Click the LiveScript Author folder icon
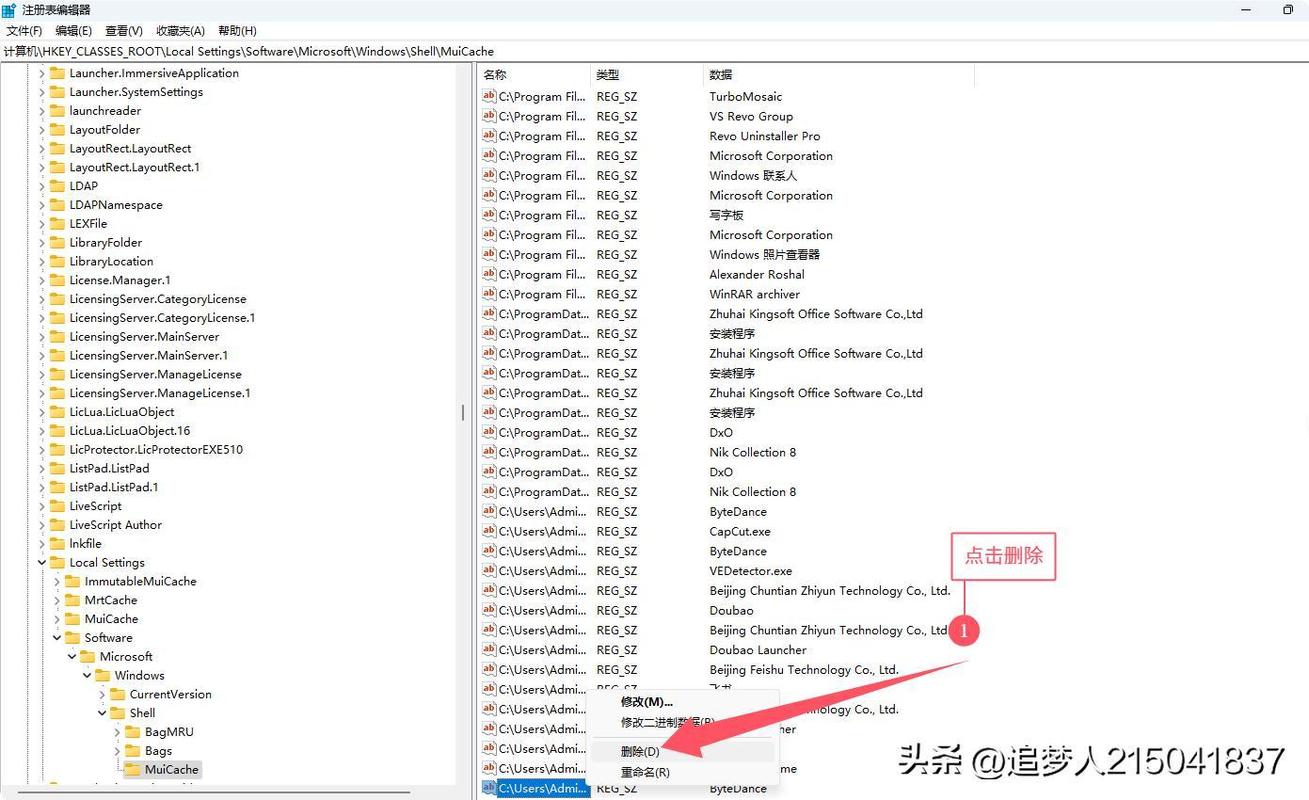 57,525
